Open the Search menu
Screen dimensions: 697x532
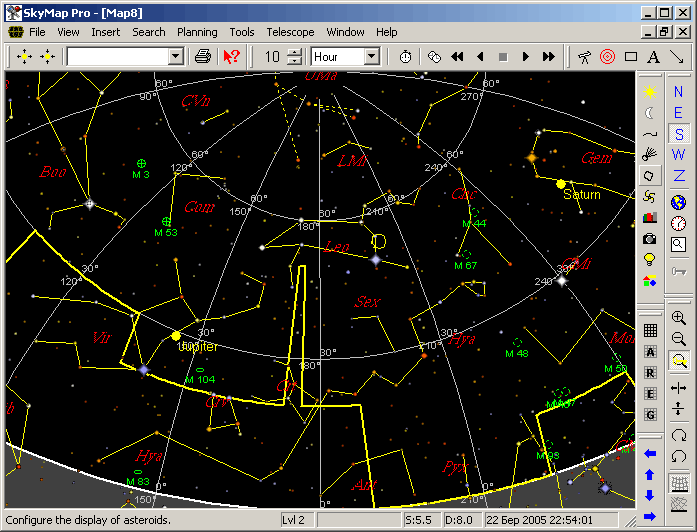click(x=148, y=32)
